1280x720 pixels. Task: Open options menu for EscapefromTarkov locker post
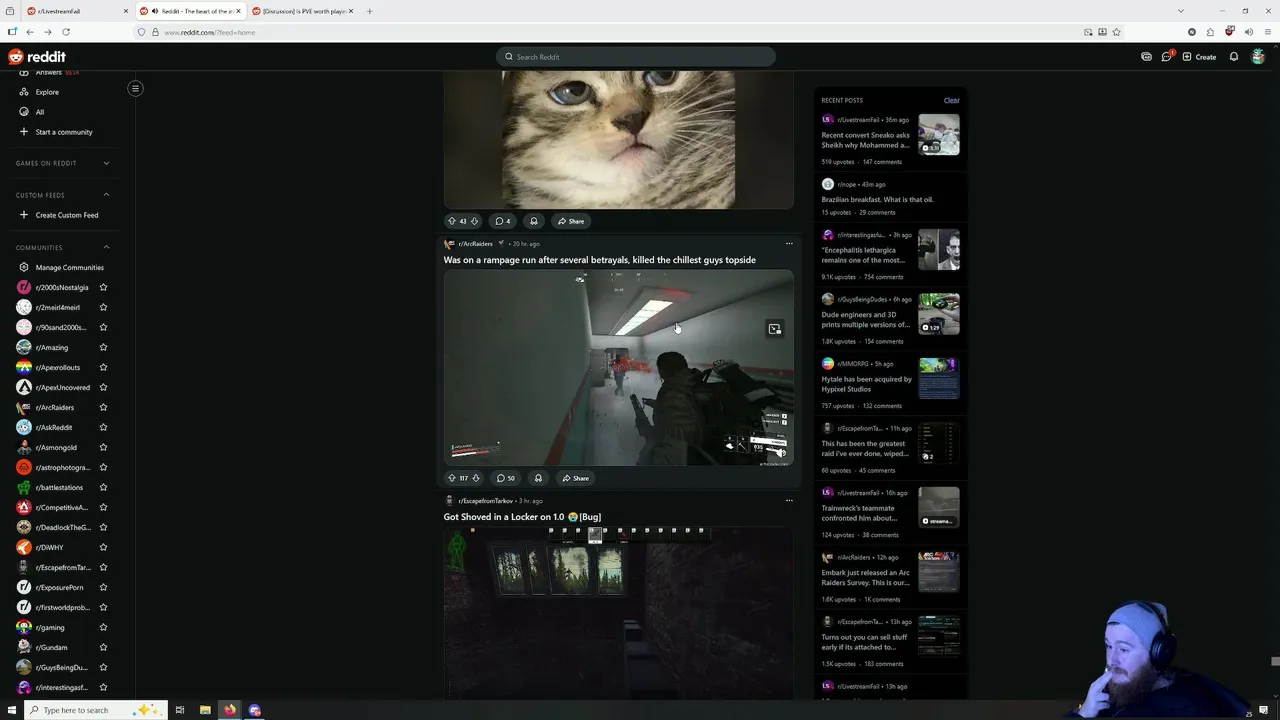click(x=789, y=501)
